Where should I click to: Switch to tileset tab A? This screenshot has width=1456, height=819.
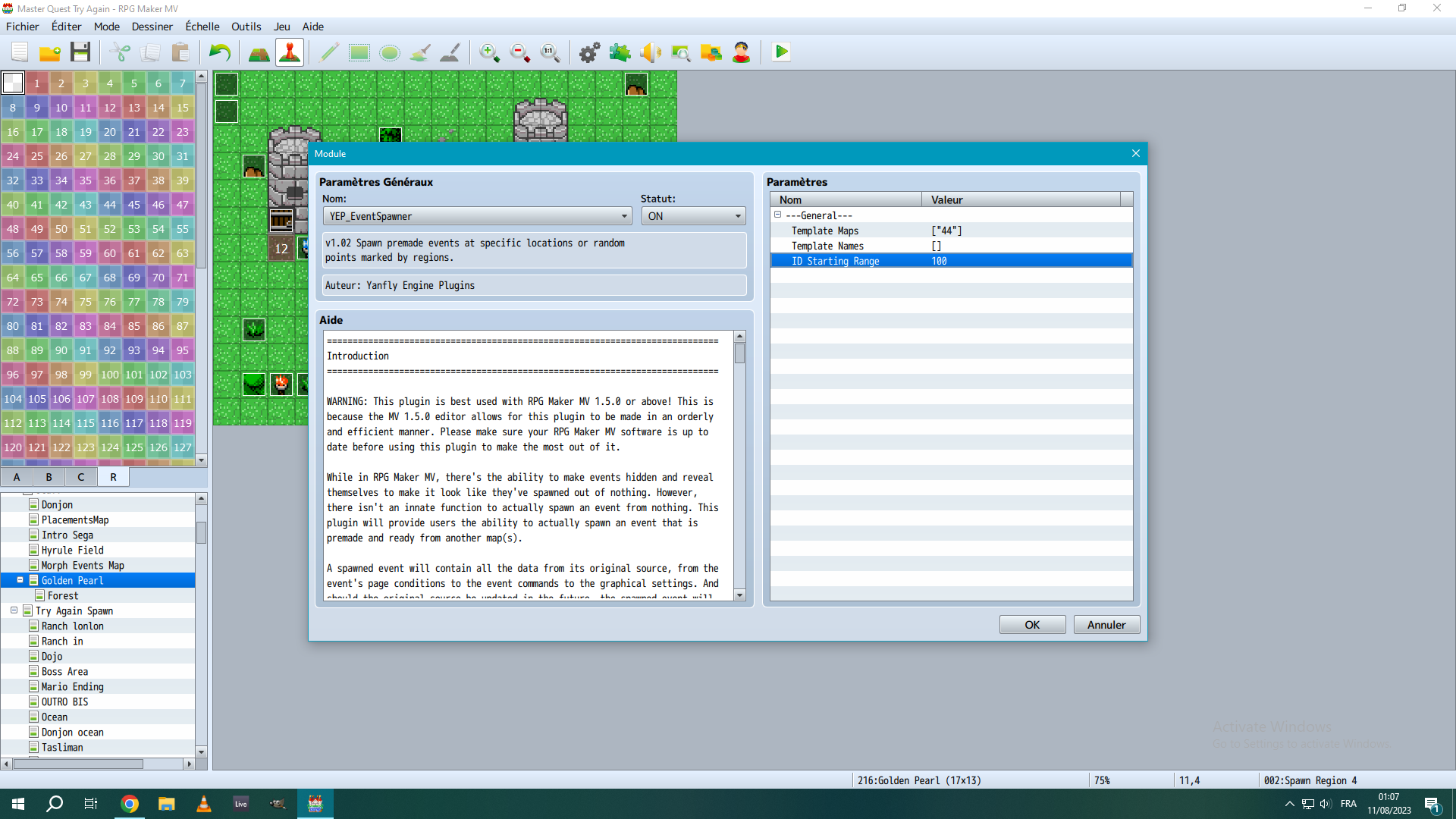point(17,477)
